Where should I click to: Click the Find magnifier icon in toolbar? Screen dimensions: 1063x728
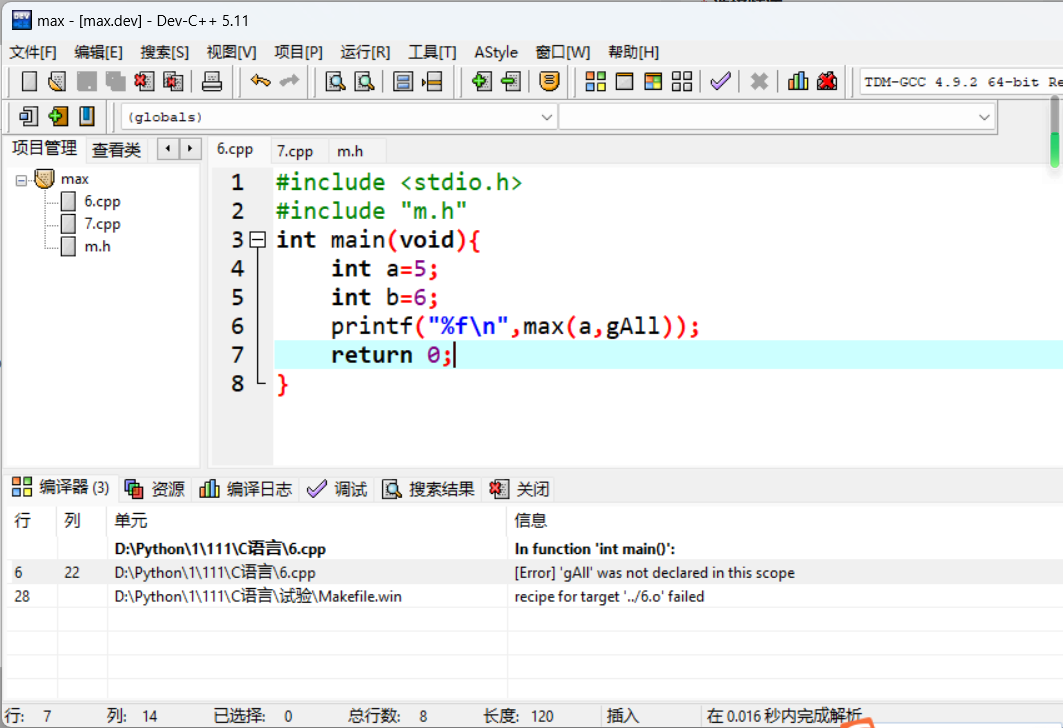pos(336,82)
